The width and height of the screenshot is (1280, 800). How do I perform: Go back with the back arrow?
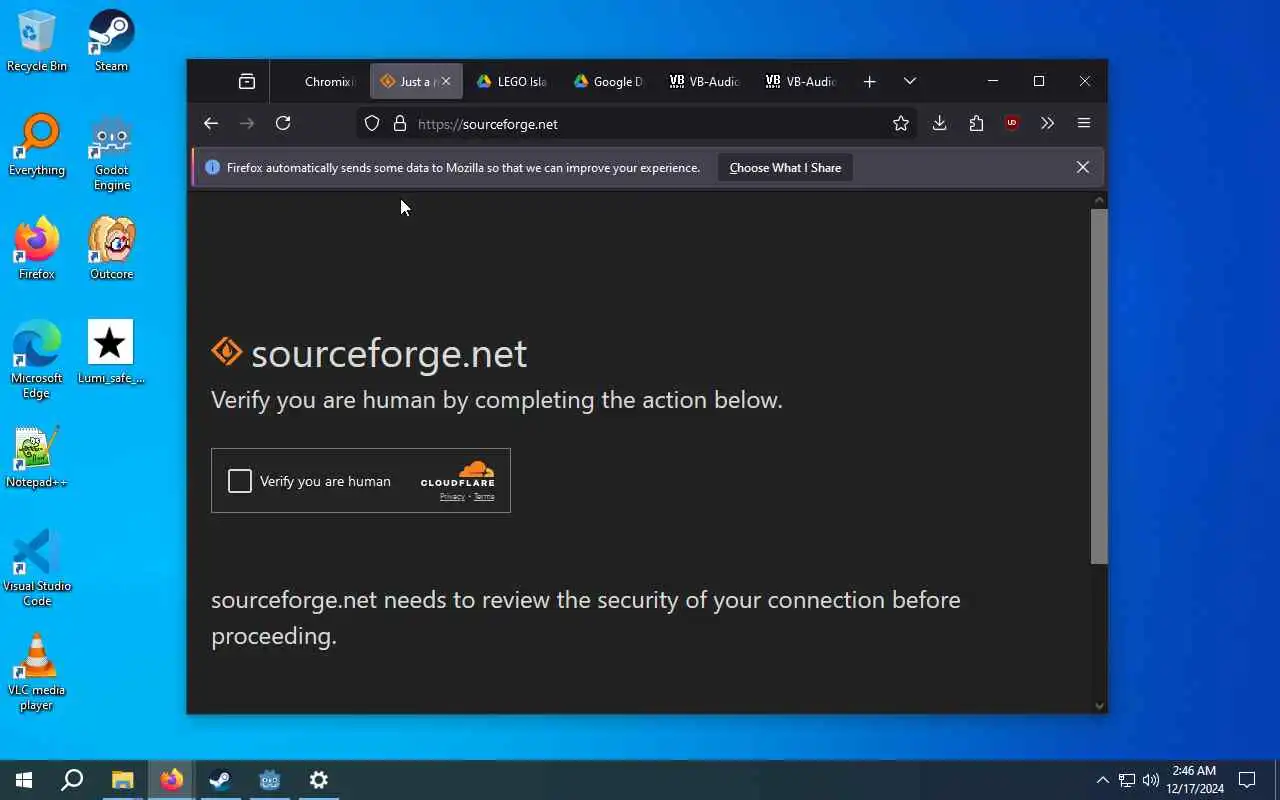211,123
